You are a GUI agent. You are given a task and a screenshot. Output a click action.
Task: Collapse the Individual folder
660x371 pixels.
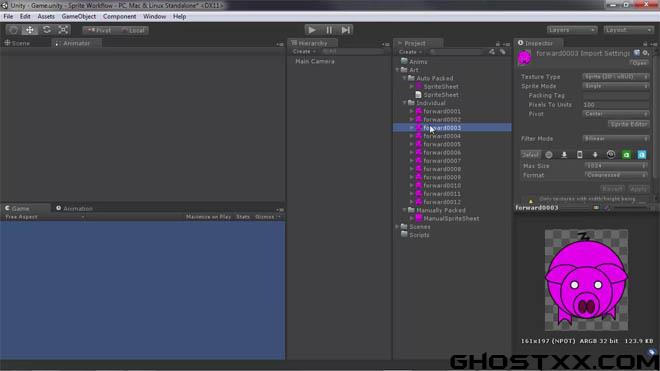(405, 103)
